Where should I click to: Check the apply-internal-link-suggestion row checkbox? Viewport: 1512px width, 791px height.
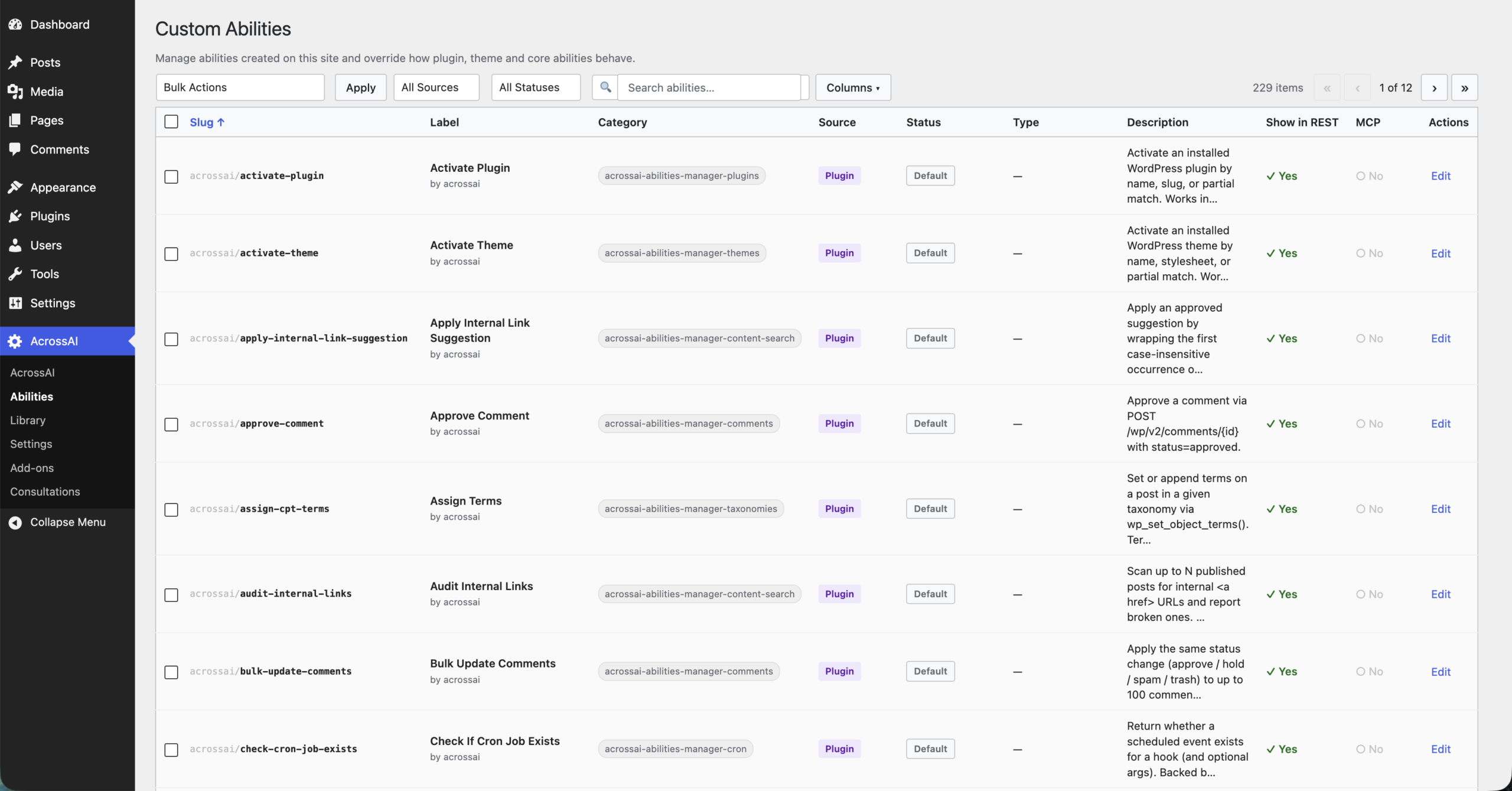(171, 339)
